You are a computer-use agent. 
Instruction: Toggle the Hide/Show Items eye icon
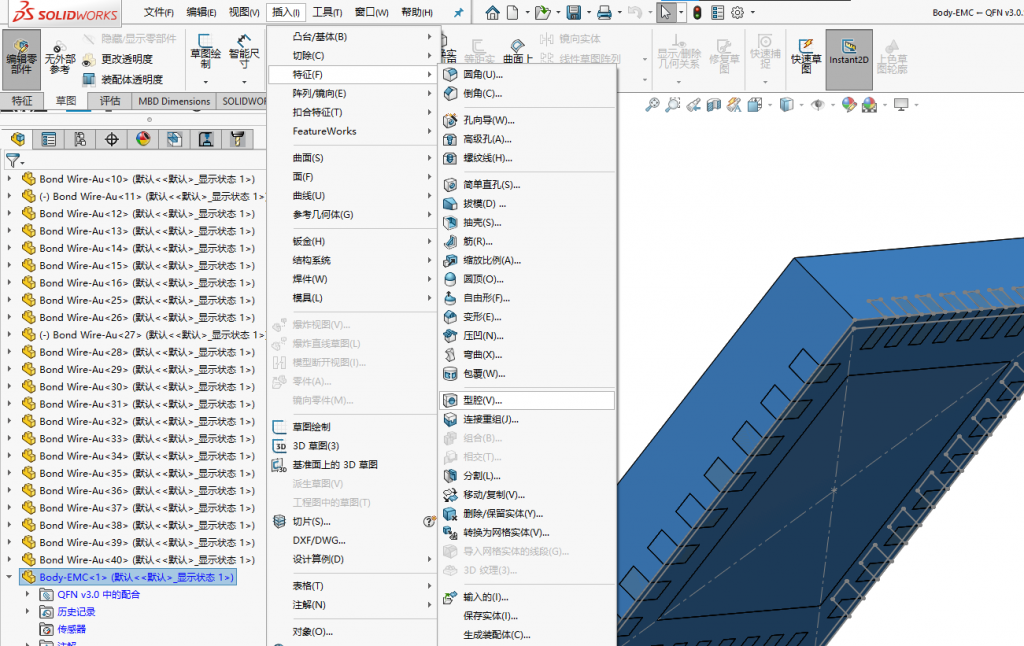817,105
